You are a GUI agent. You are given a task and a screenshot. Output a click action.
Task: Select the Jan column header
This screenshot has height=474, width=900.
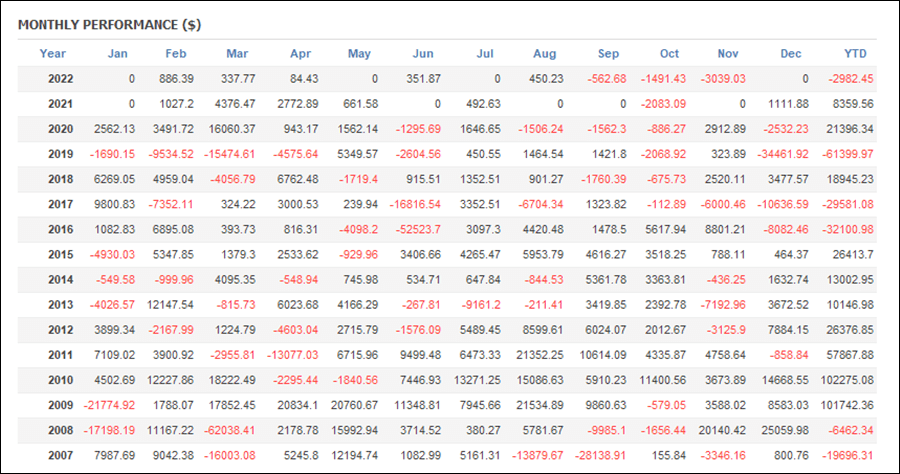(x=117, y=53)
